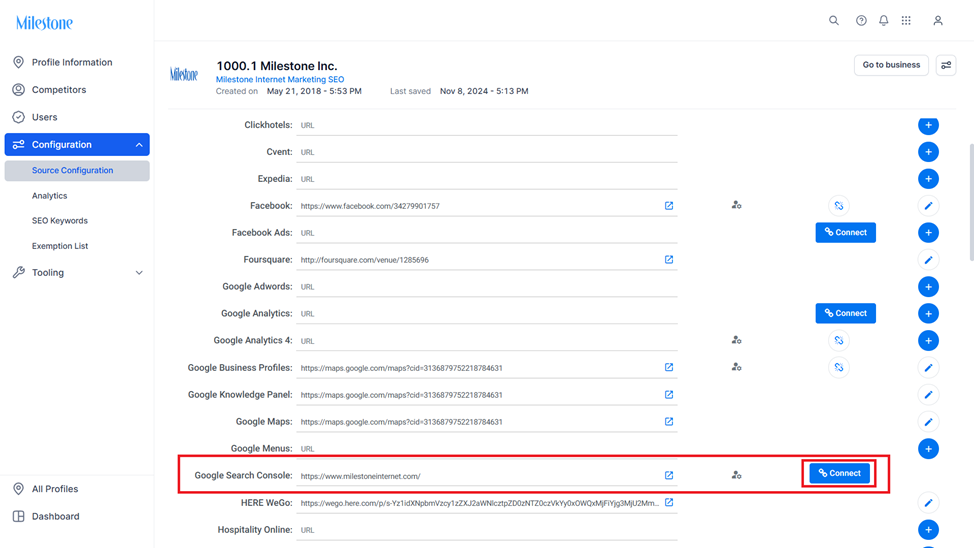Screen dimensions: 974x548
Task: Edit Google Maps row with pencil icon
Action: [928, 422]
